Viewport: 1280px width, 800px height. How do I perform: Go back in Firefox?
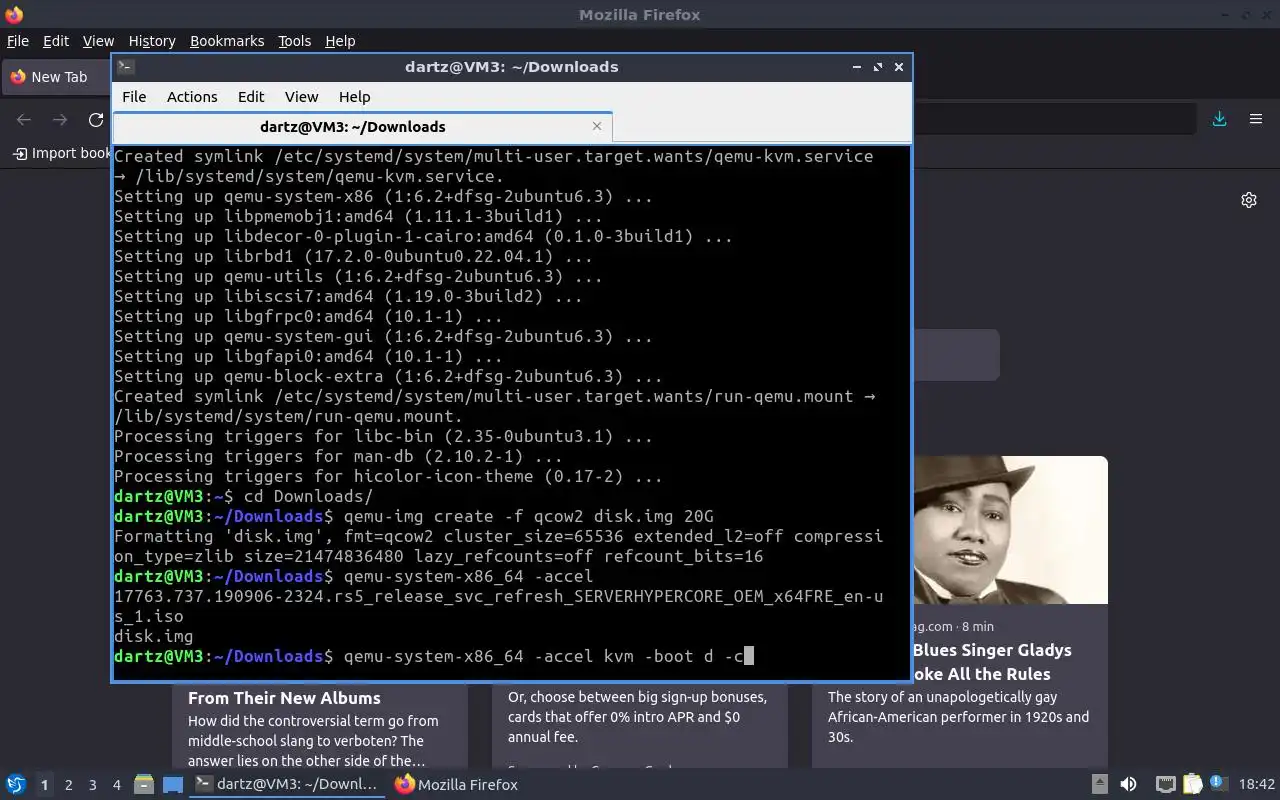pyautogui.click(x=24, y=120)
